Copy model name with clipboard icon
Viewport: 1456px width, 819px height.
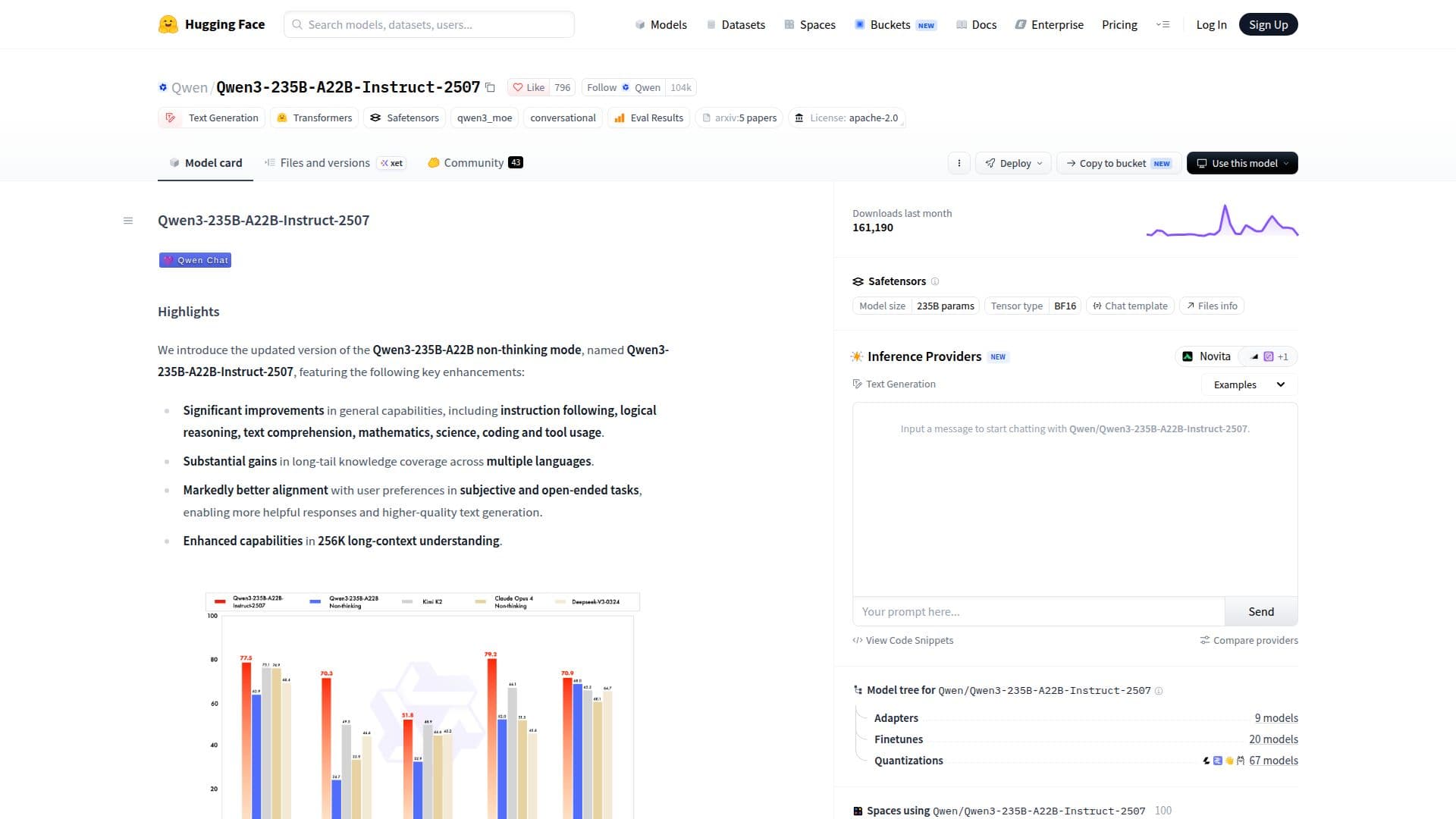tap(491, 88)
